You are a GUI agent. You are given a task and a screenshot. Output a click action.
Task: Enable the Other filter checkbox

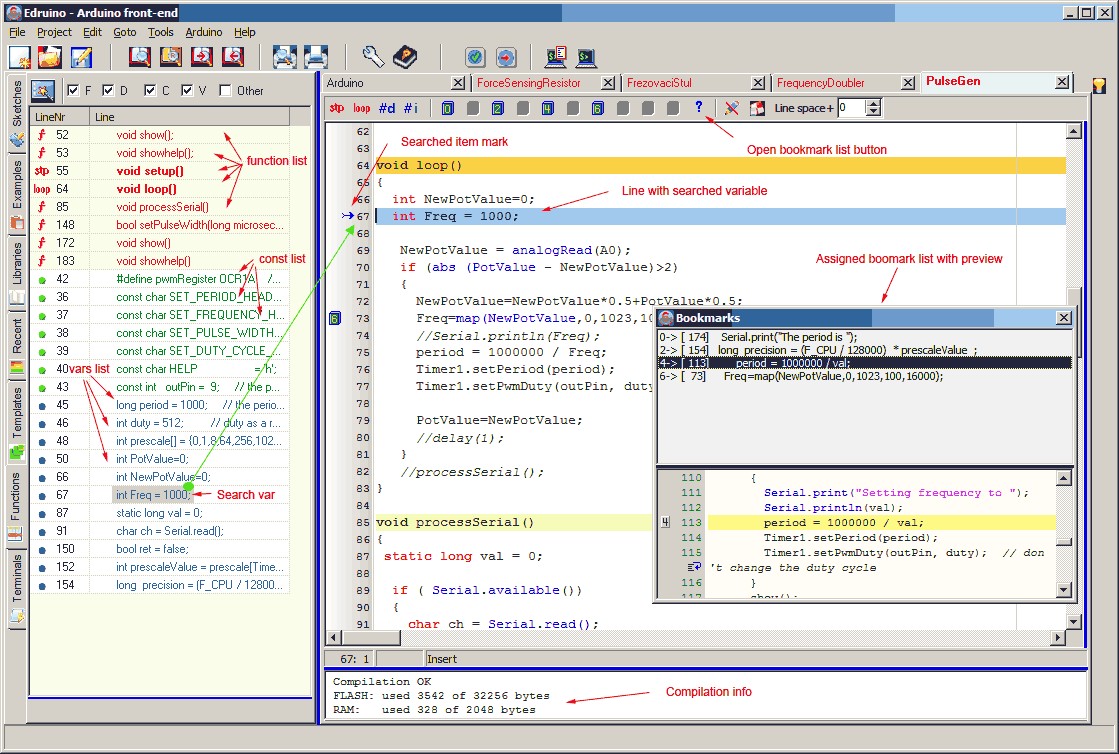[225, 90]
